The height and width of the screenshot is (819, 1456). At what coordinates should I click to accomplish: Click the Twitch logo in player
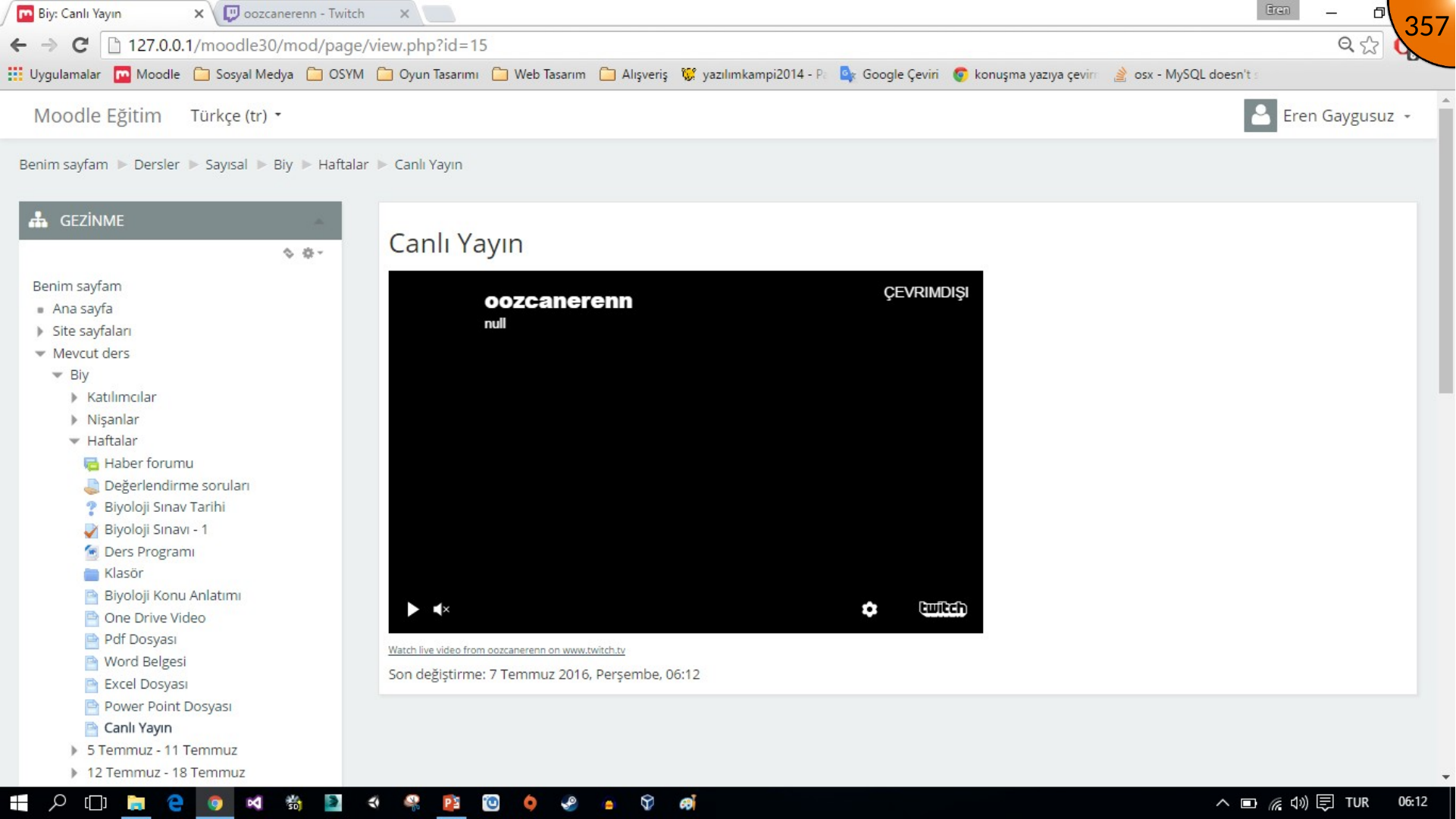(x=942, y=608)
